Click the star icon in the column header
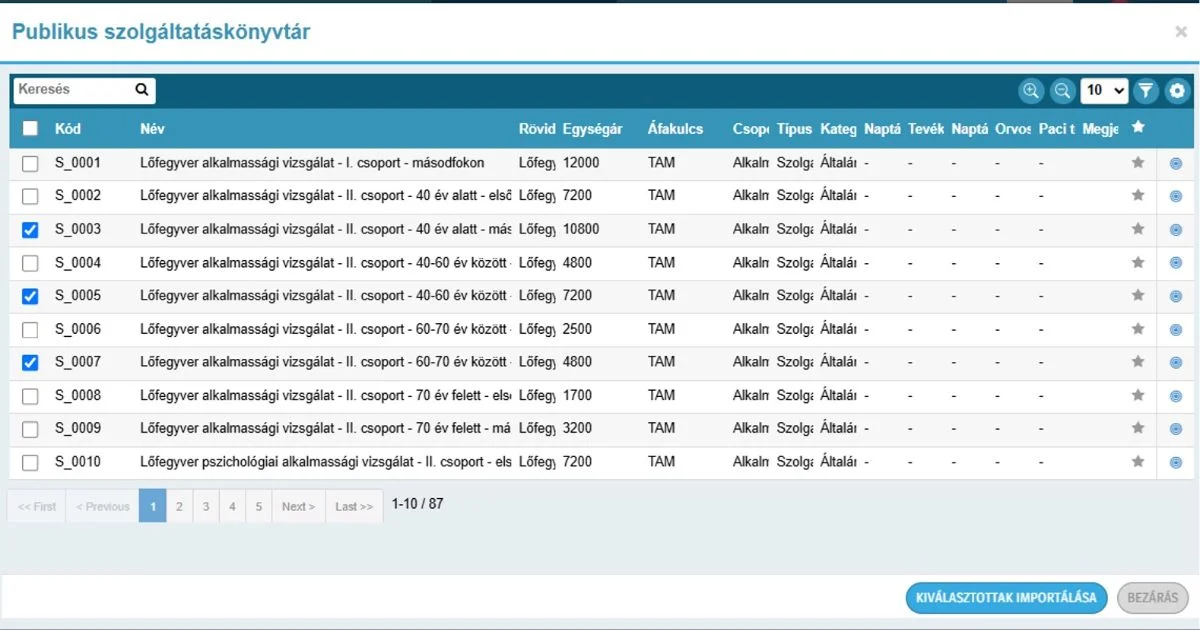 (x=1137, y=127)
